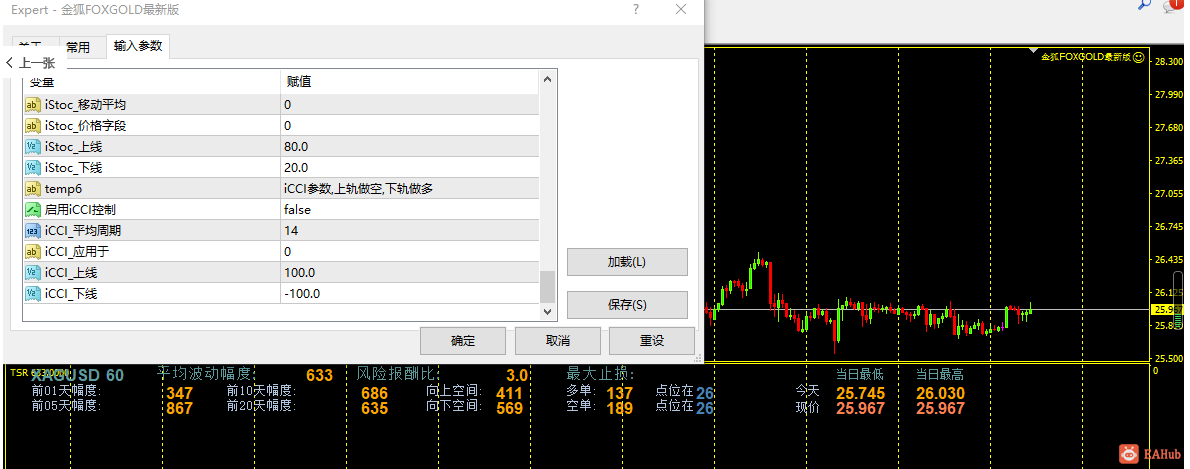Click the iStoc_价格字段 row icon
Screen dimensions: 1190x469
coord(33,125)
